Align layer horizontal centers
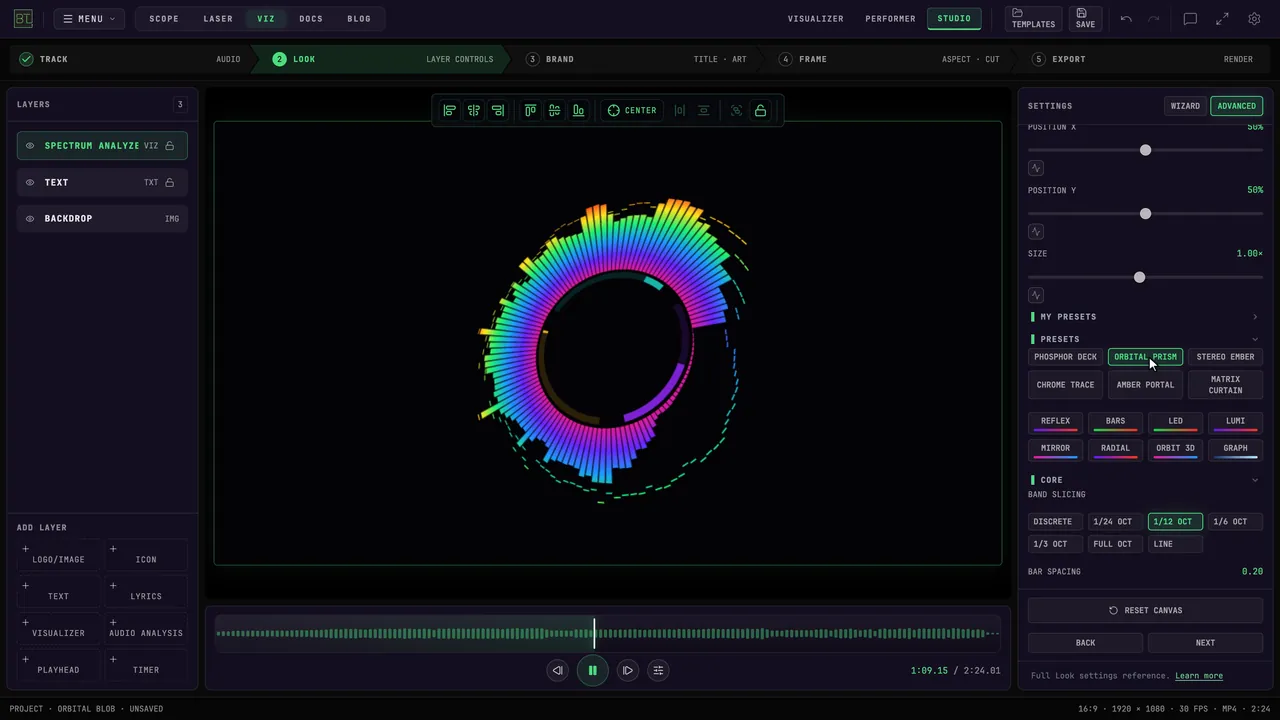This screenshot has width=1280, height=720. pos(474,110)
